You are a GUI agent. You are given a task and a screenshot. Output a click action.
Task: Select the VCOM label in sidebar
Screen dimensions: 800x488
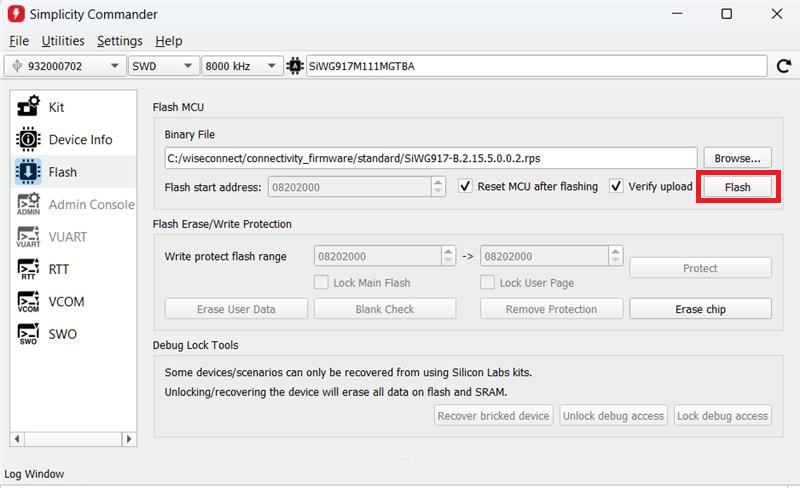66,302
